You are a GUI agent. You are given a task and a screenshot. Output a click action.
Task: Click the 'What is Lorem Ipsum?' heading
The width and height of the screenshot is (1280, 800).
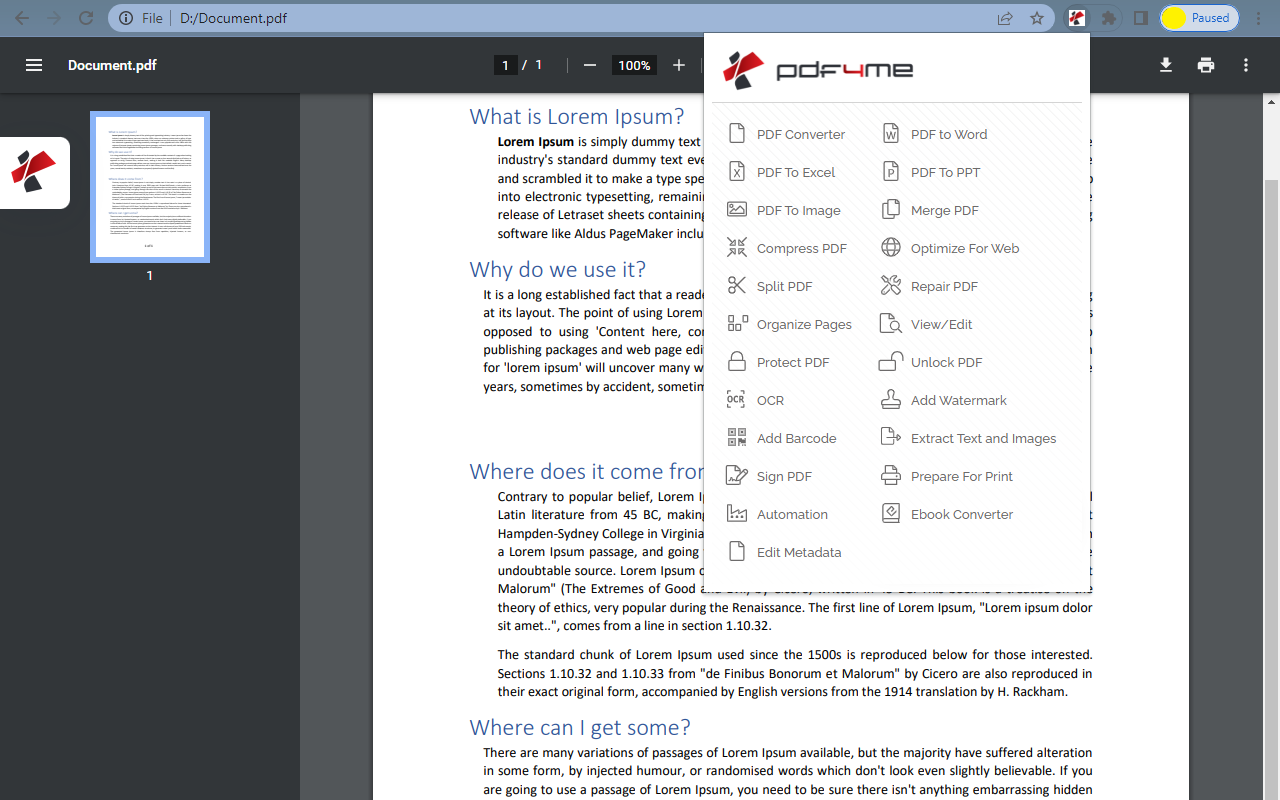pyautogui.click(x=577, y=116)
